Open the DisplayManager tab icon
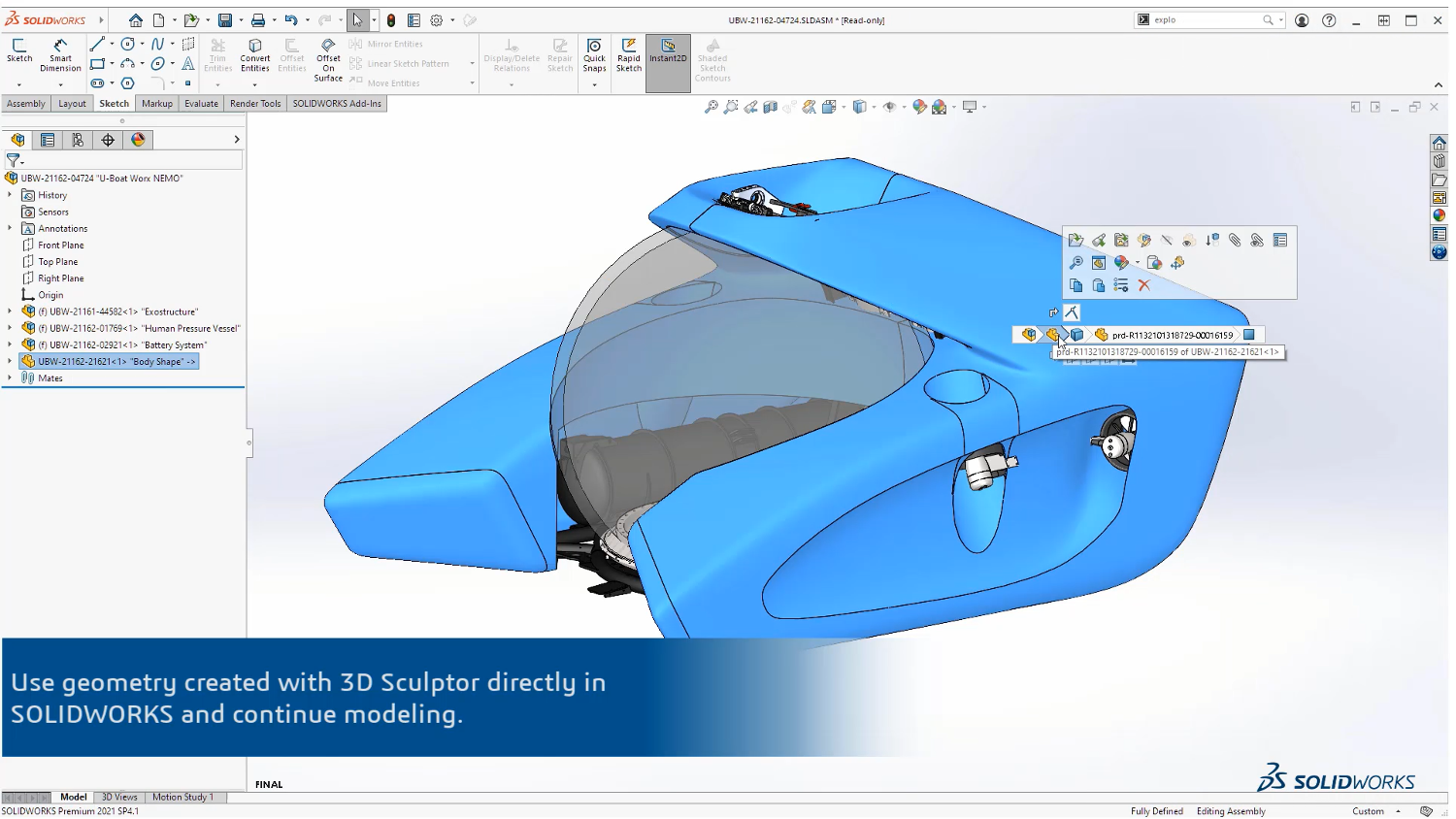Viewport: 1456px width, 819px height. (x=139, y=140)
